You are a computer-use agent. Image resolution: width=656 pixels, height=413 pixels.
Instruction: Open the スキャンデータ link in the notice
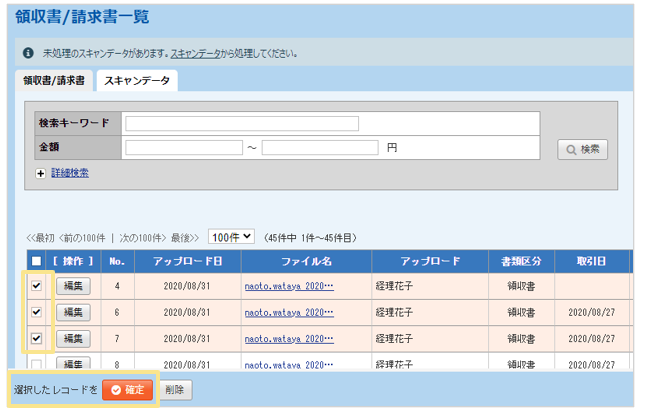pyautogui.click(x=196, y=53)
